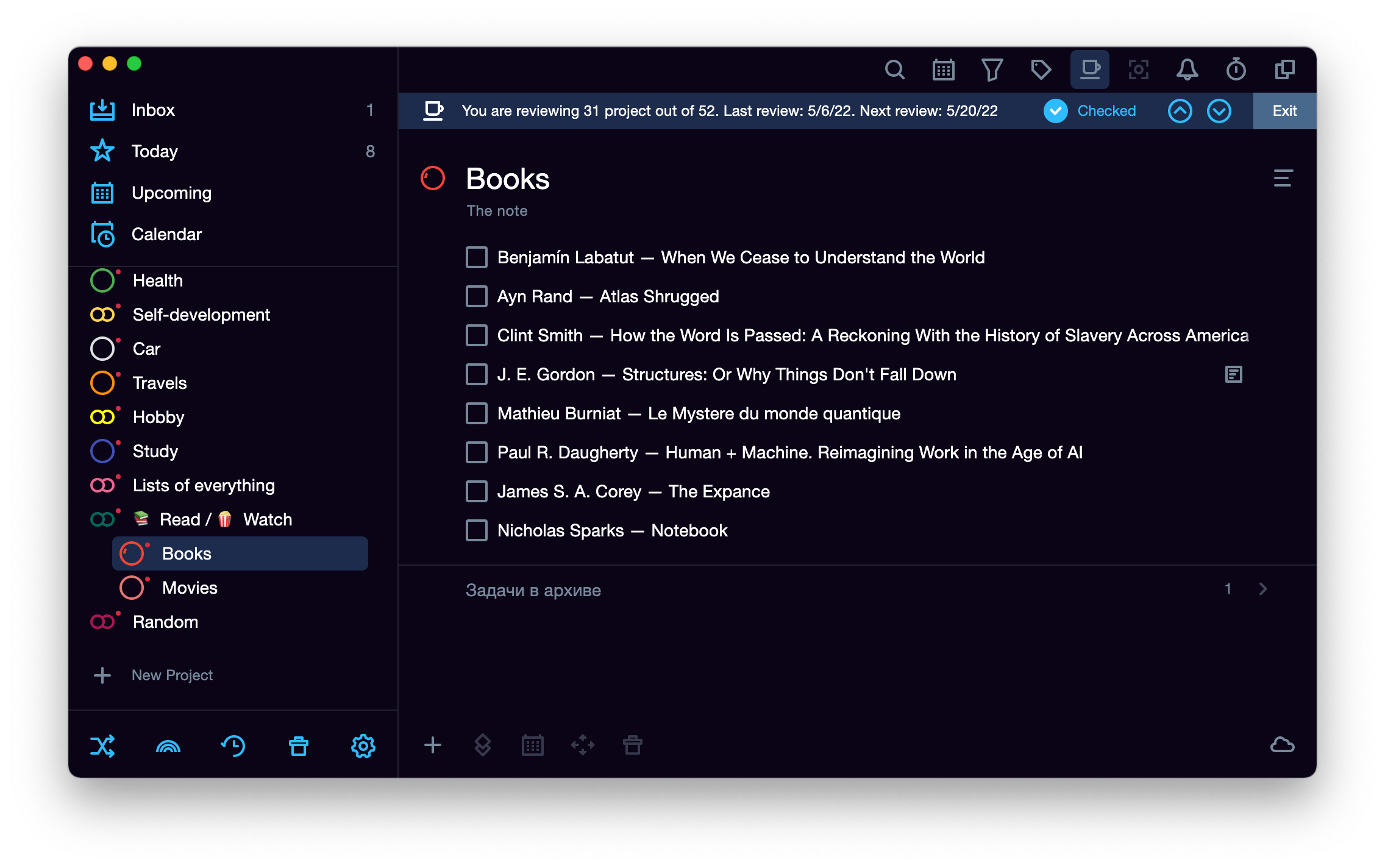Click the cloud sync icon

click(1283, 745)
